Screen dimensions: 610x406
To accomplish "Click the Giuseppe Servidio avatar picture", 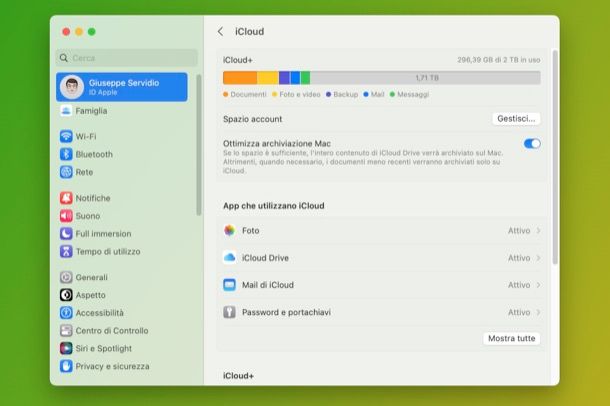I will (x=72, y=87).
